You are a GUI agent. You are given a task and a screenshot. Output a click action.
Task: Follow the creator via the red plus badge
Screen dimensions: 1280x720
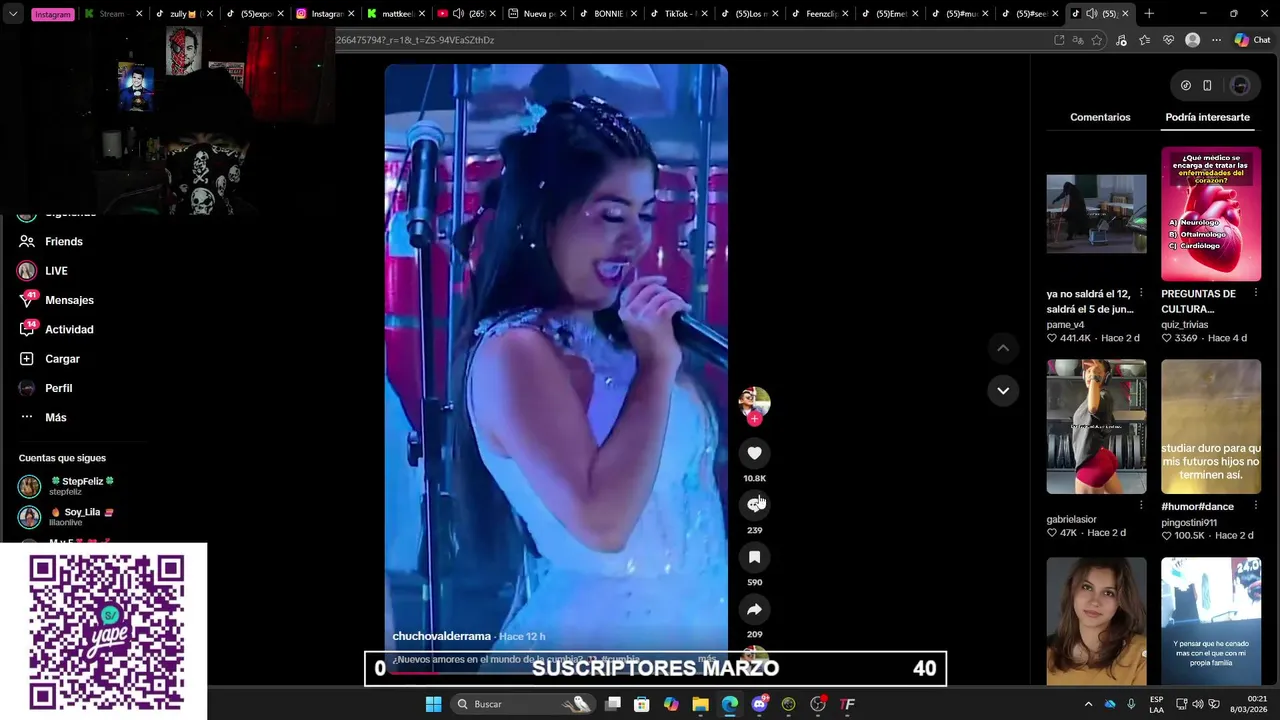[x=754, y=419]
